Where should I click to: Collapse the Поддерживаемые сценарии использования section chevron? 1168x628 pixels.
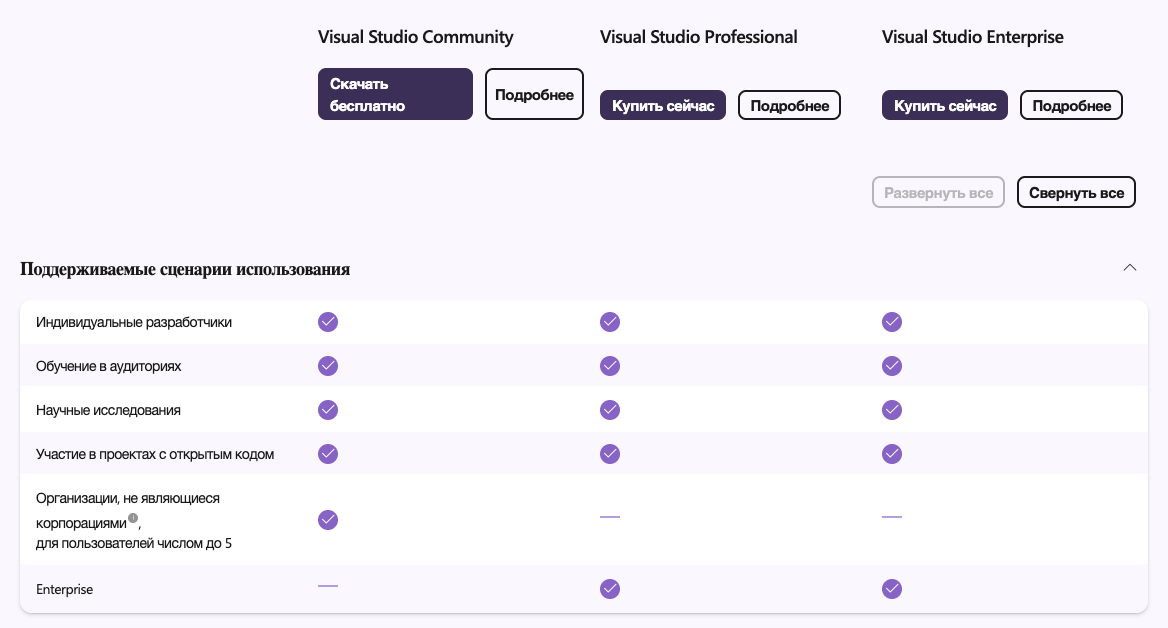coord(1130,268)
